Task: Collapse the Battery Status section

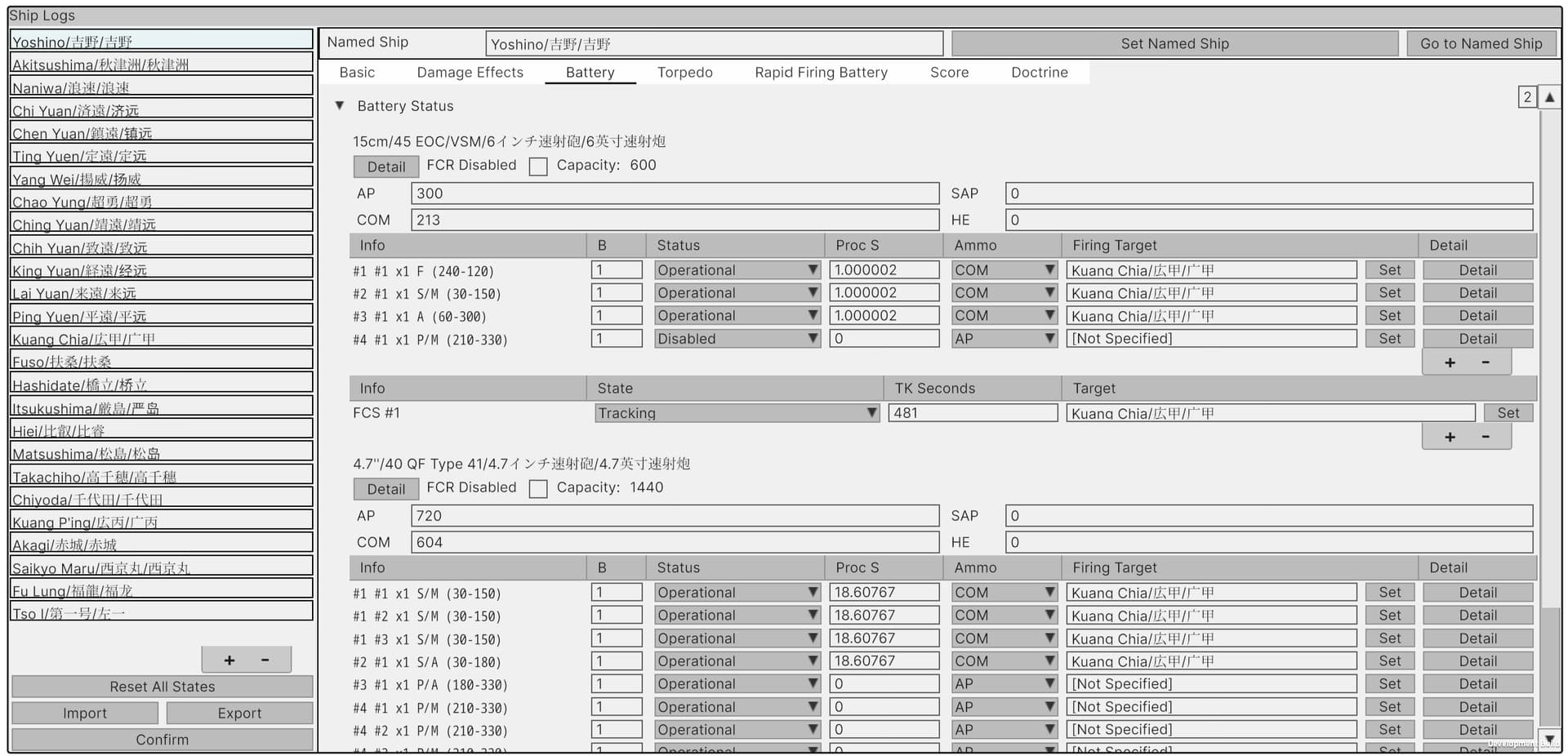Action: click(340, 106)
